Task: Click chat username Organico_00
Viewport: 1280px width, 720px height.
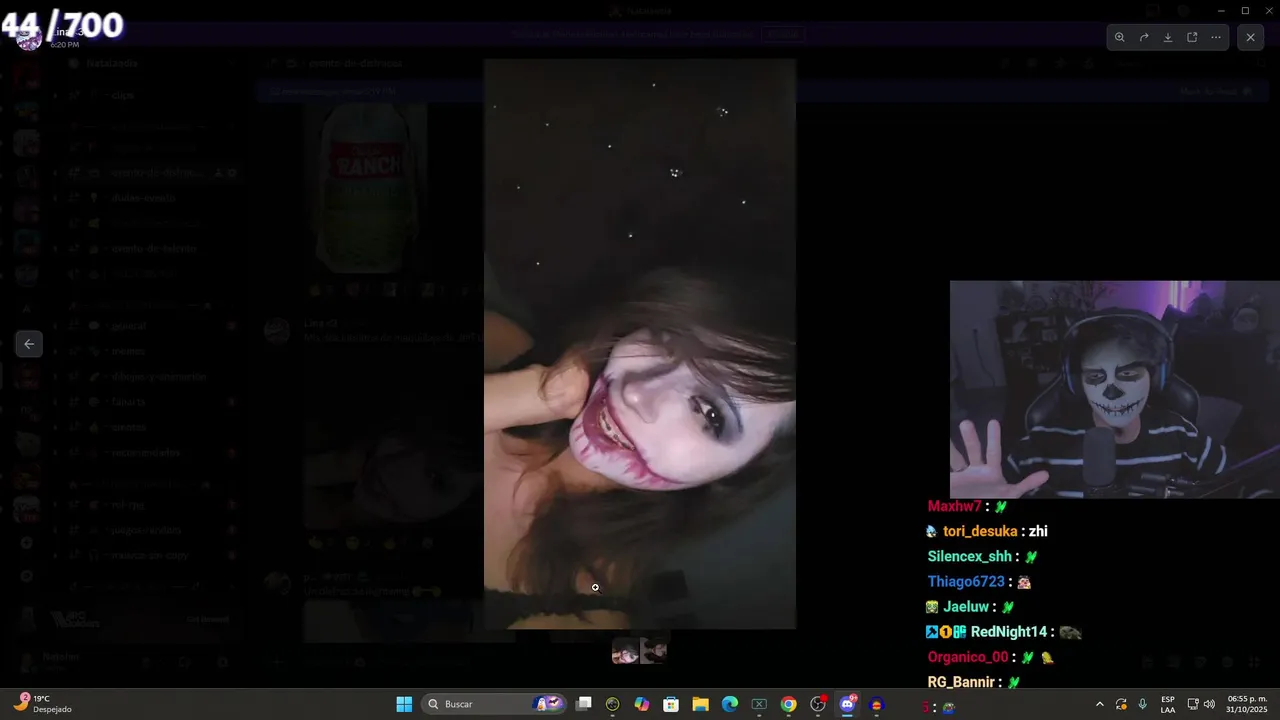Action: click(968, 657)
